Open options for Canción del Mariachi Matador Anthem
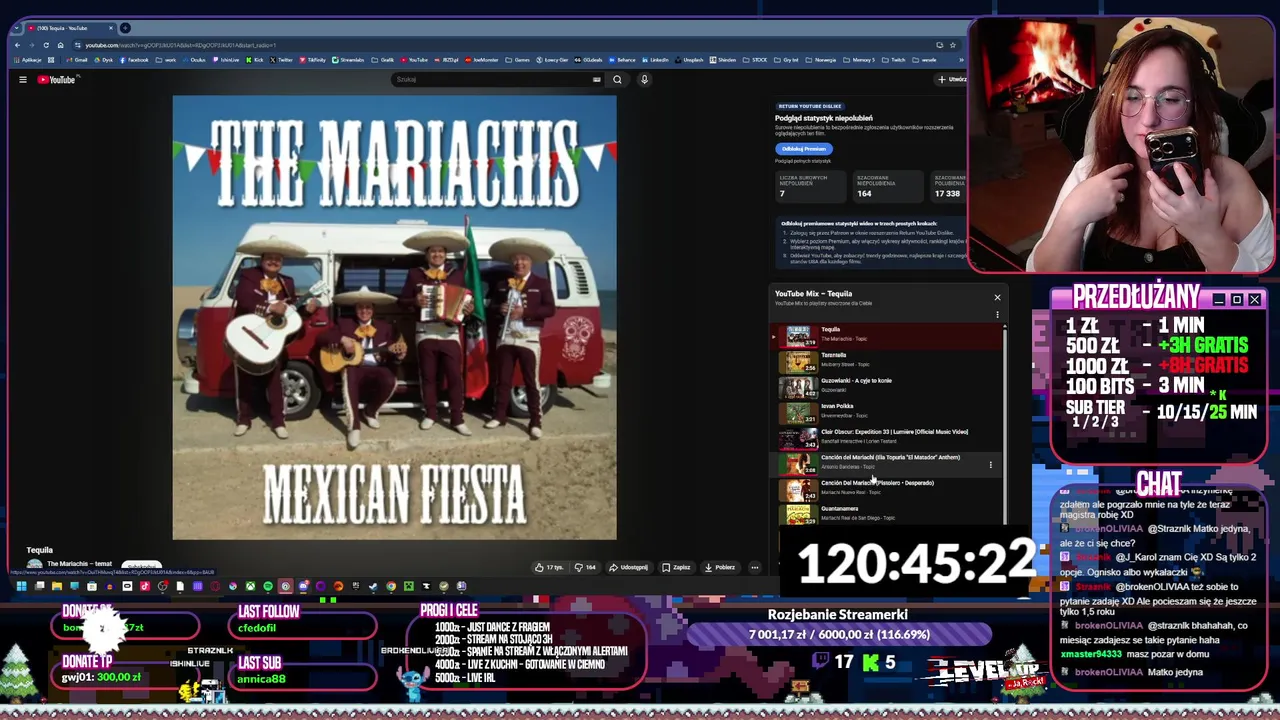This screenshot has height=720, width=1280. pyautogui.click(x=991, y=464)
